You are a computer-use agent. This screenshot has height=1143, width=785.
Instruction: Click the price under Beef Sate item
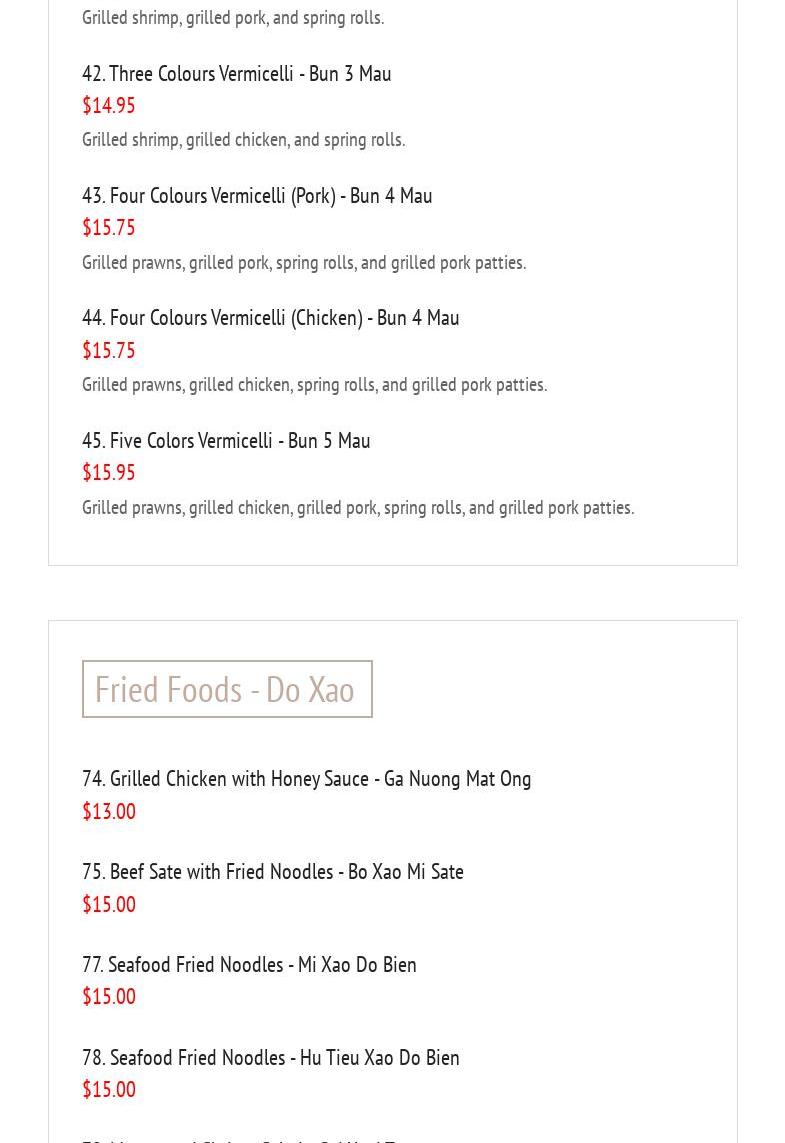click(108, 904)
